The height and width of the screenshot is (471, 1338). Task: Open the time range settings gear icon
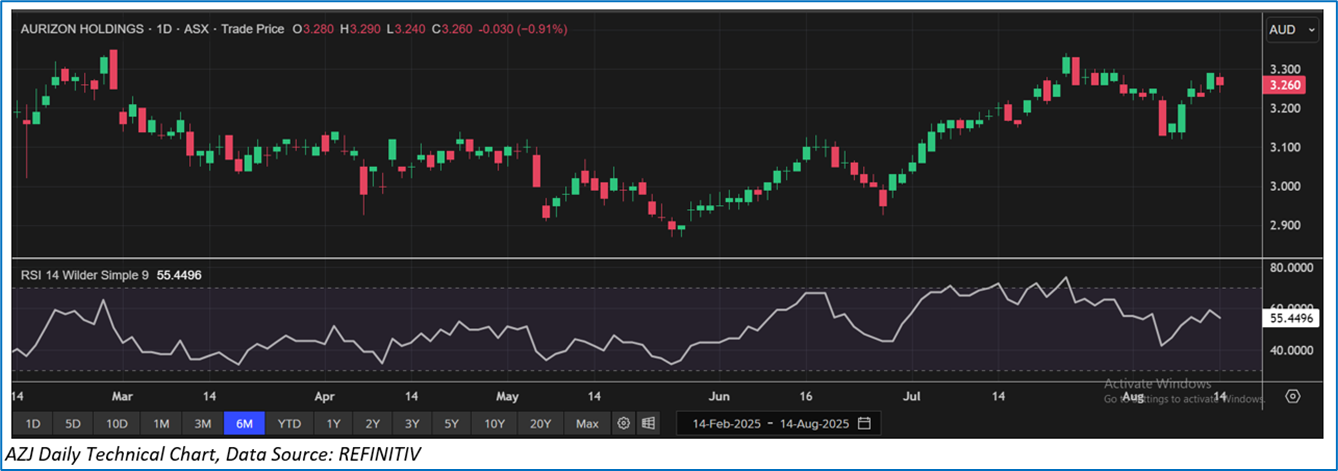(624, 423)
